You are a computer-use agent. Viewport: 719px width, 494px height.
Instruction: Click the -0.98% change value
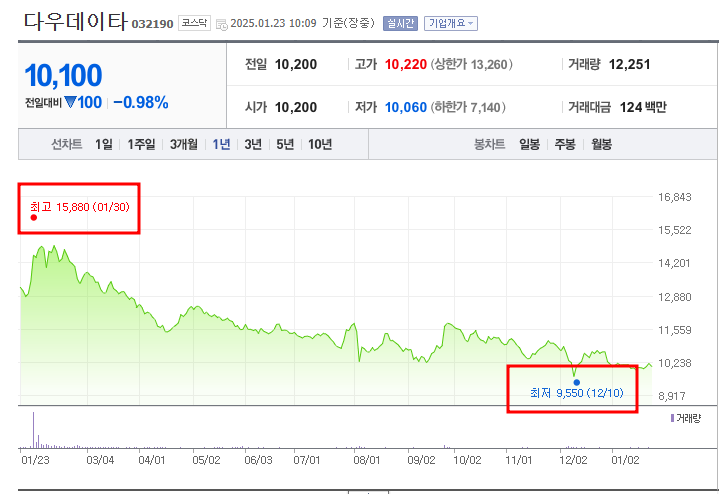(x=141, y=103)
